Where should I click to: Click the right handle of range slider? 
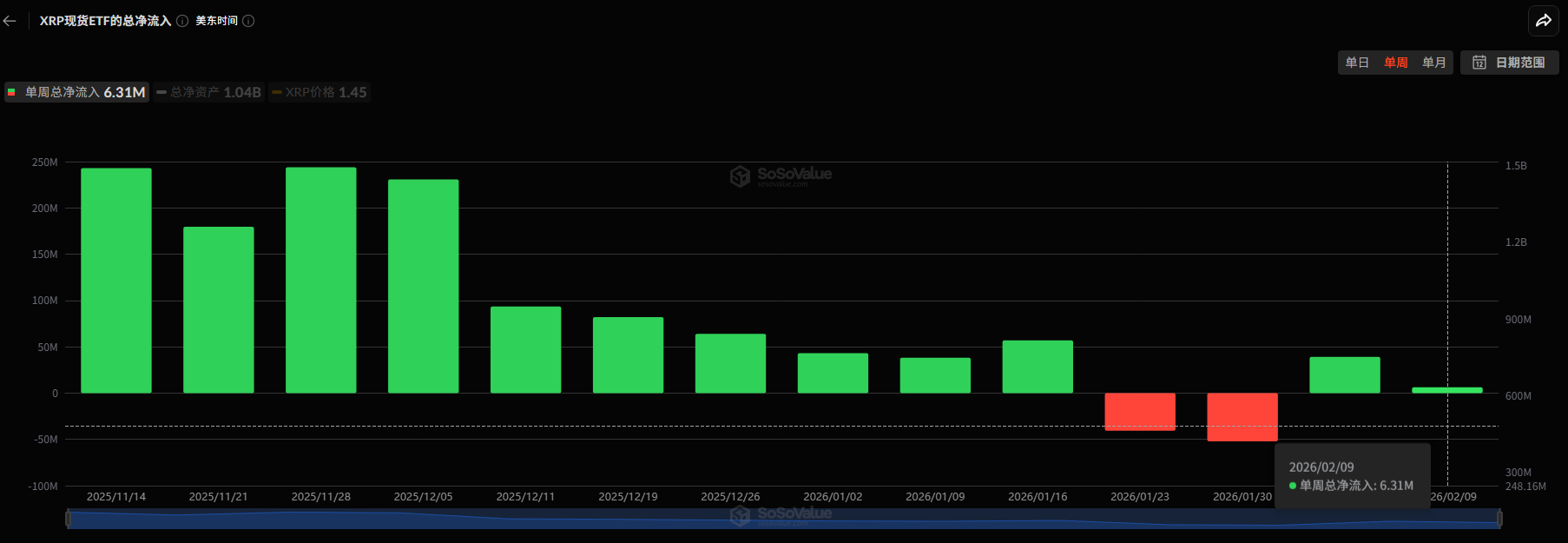pos(1499,519)
